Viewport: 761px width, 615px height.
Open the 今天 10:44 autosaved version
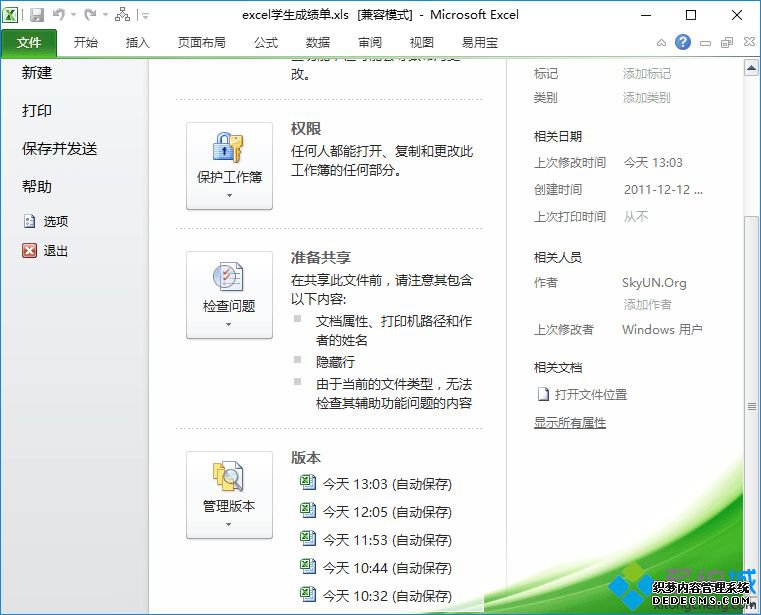pos(387,568)
